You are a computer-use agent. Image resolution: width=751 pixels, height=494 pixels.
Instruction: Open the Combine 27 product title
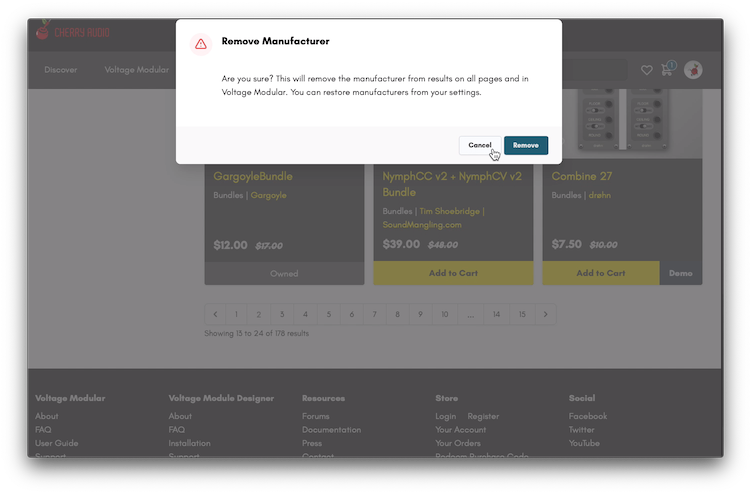pyautogui.click(x=581, y=176)
